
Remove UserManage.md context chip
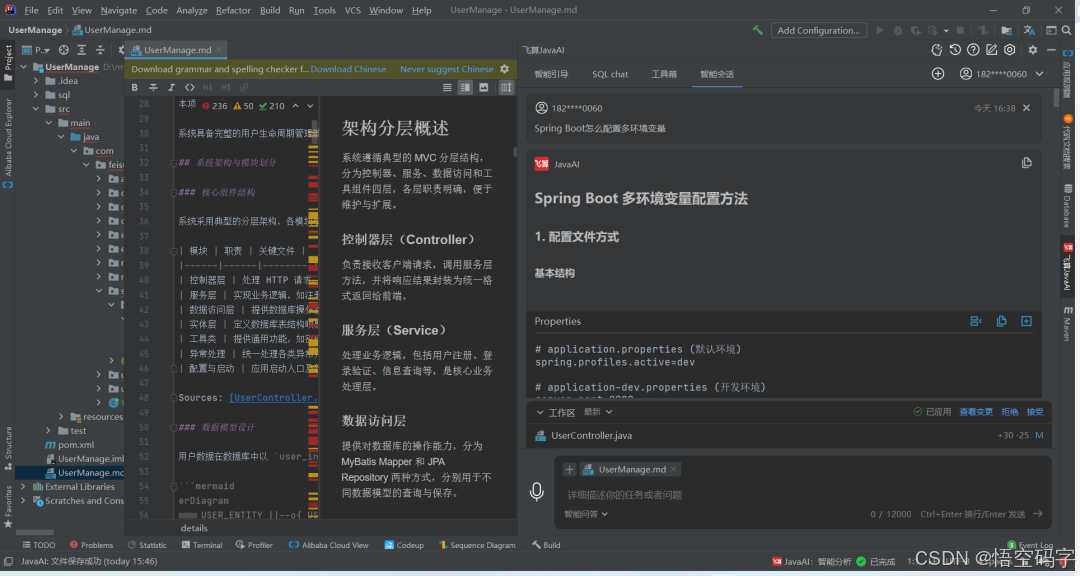point(674,469)
